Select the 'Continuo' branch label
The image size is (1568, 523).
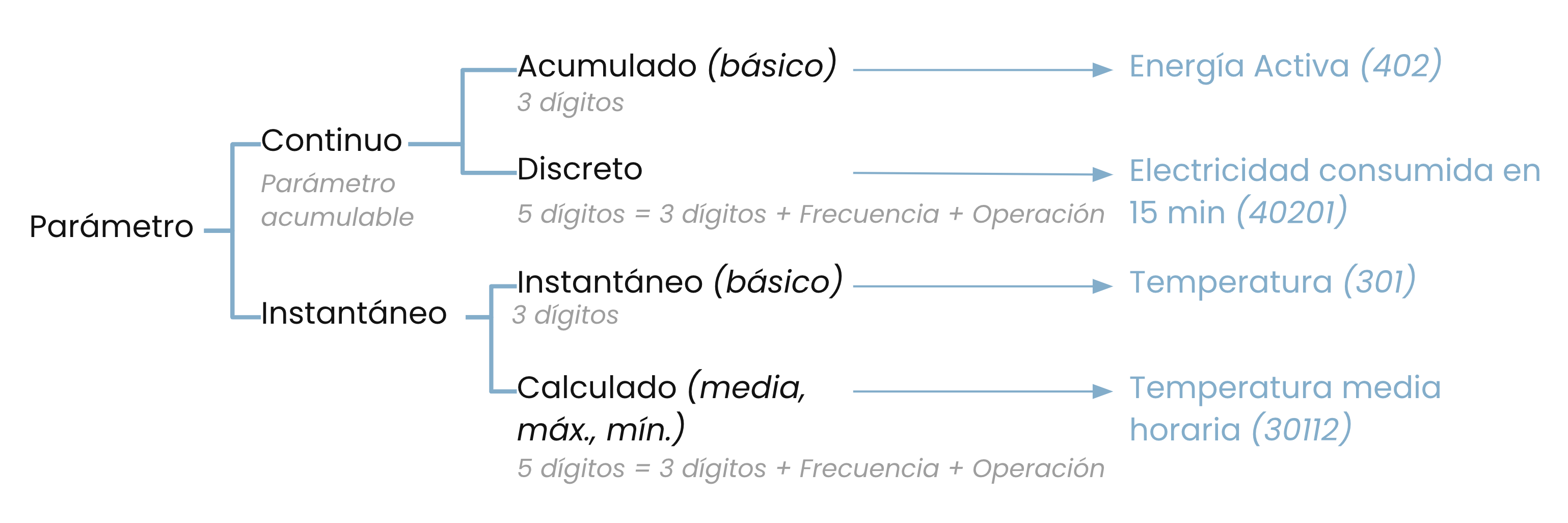click(x=332, y=141)
